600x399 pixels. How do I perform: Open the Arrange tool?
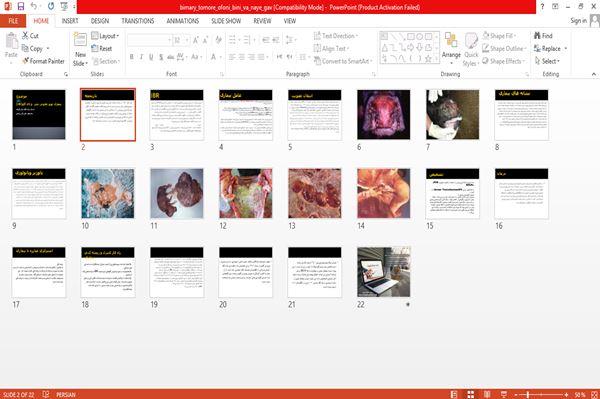coord(451,49)
